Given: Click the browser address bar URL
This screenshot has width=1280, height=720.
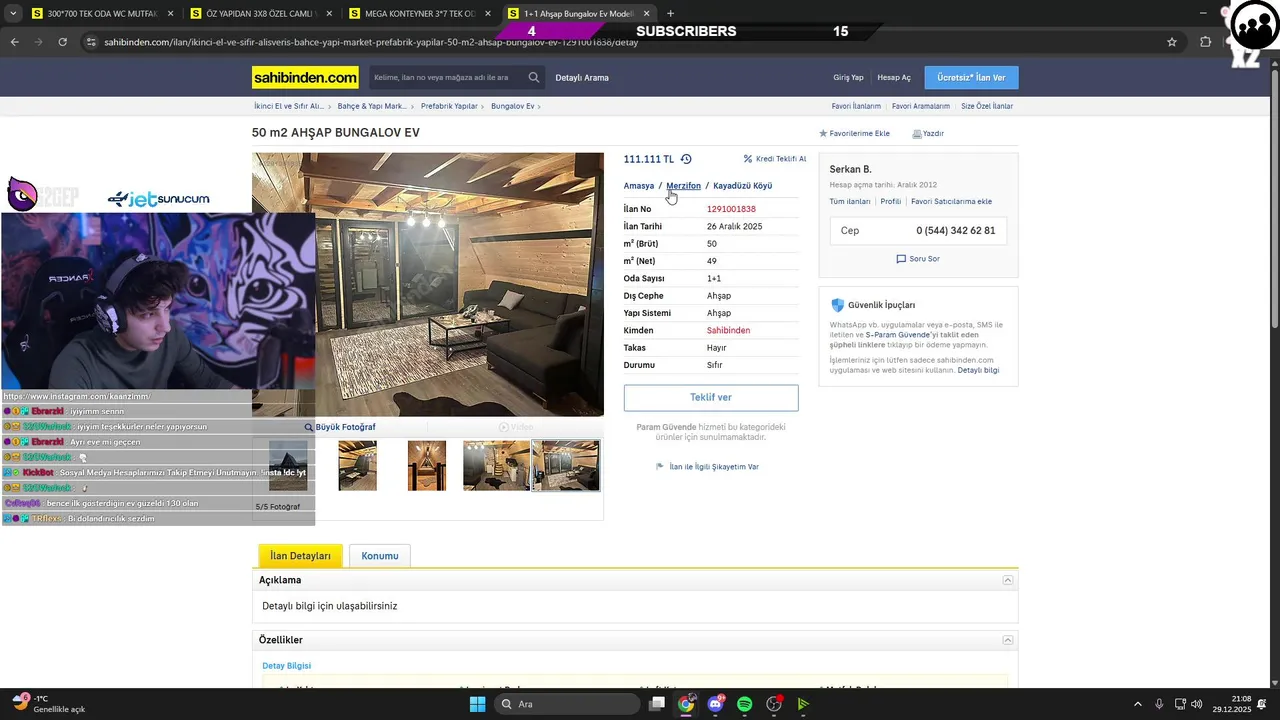Looking at the screenshot, I should pyautogui.click(x=371, y=42).
